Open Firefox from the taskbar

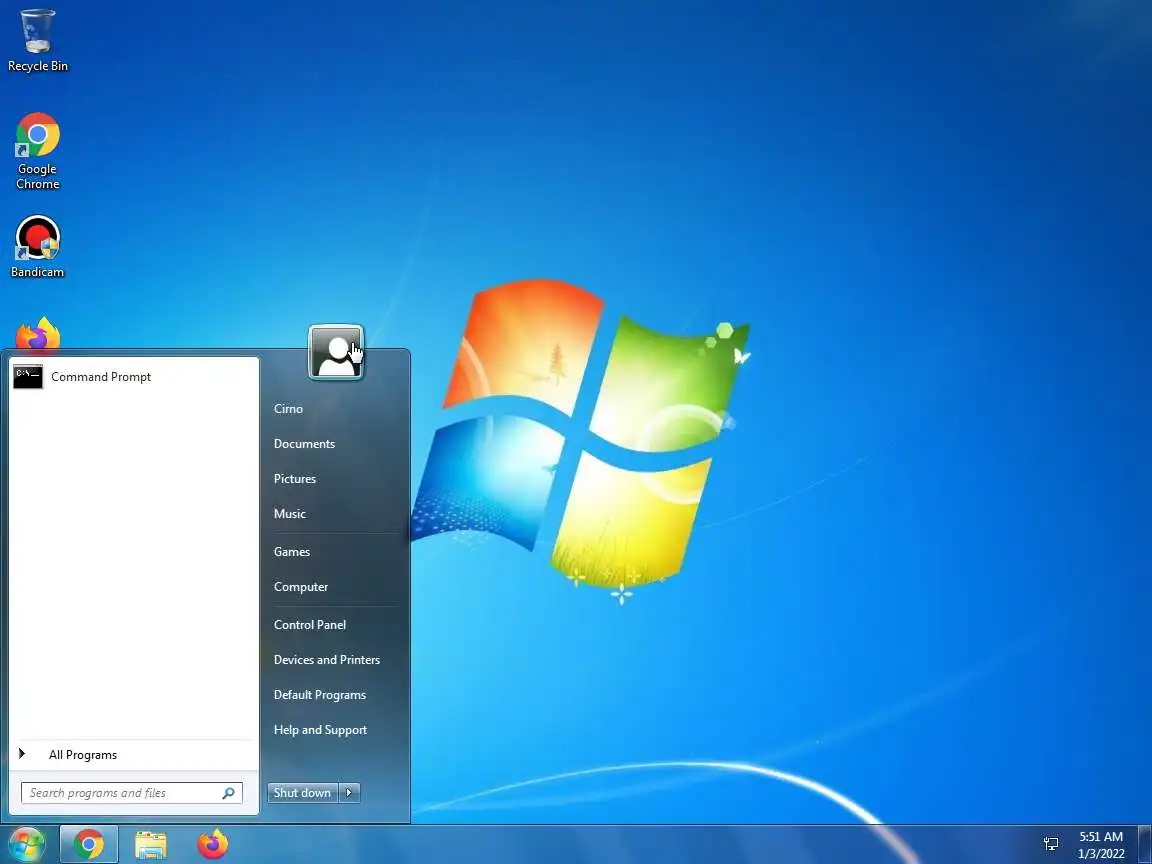[x=213, y=845]
